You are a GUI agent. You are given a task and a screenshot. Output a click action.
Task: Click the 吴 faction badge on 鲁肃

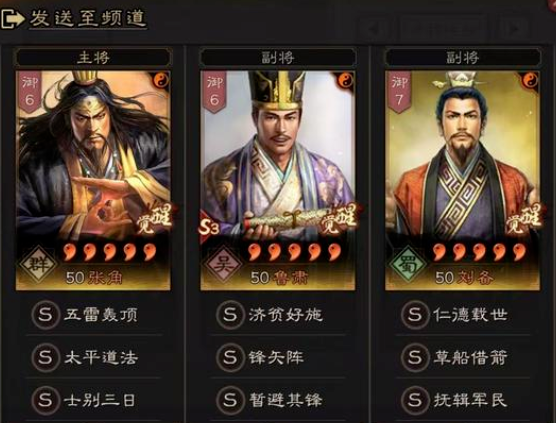(x=223, y=264)
